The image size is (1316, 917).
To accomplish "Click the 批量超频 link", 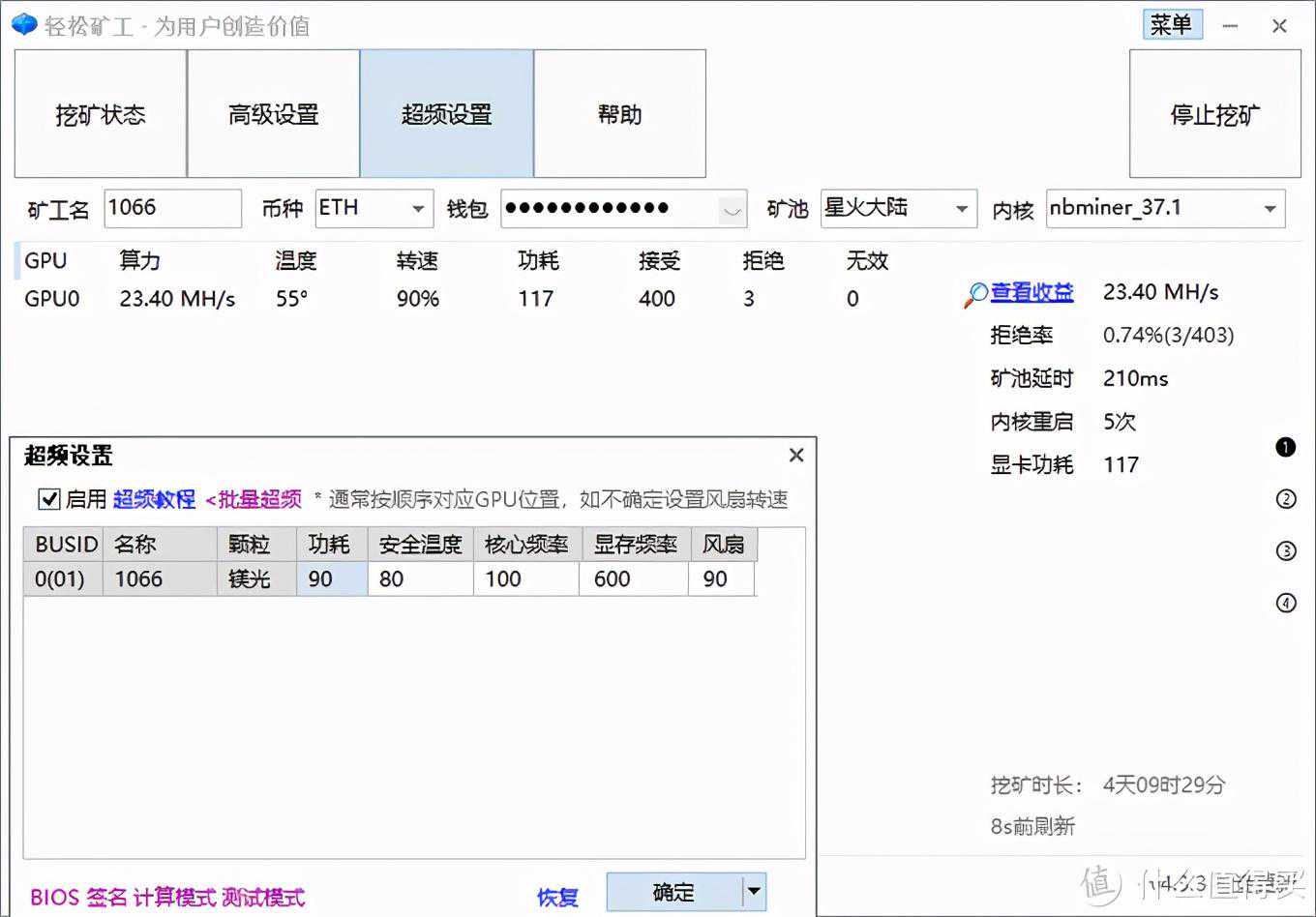I will pos(254,499).
